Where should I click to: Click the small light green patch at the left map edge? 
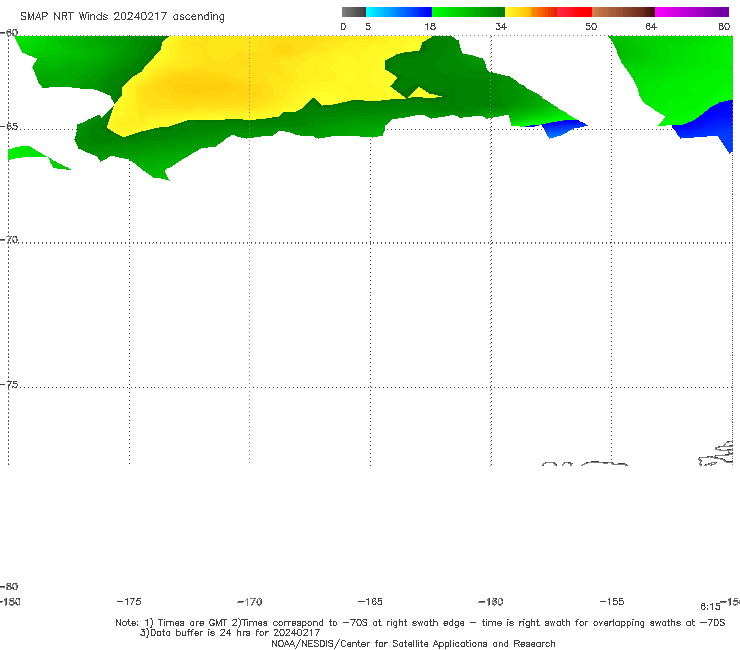(x=33, y=156)
